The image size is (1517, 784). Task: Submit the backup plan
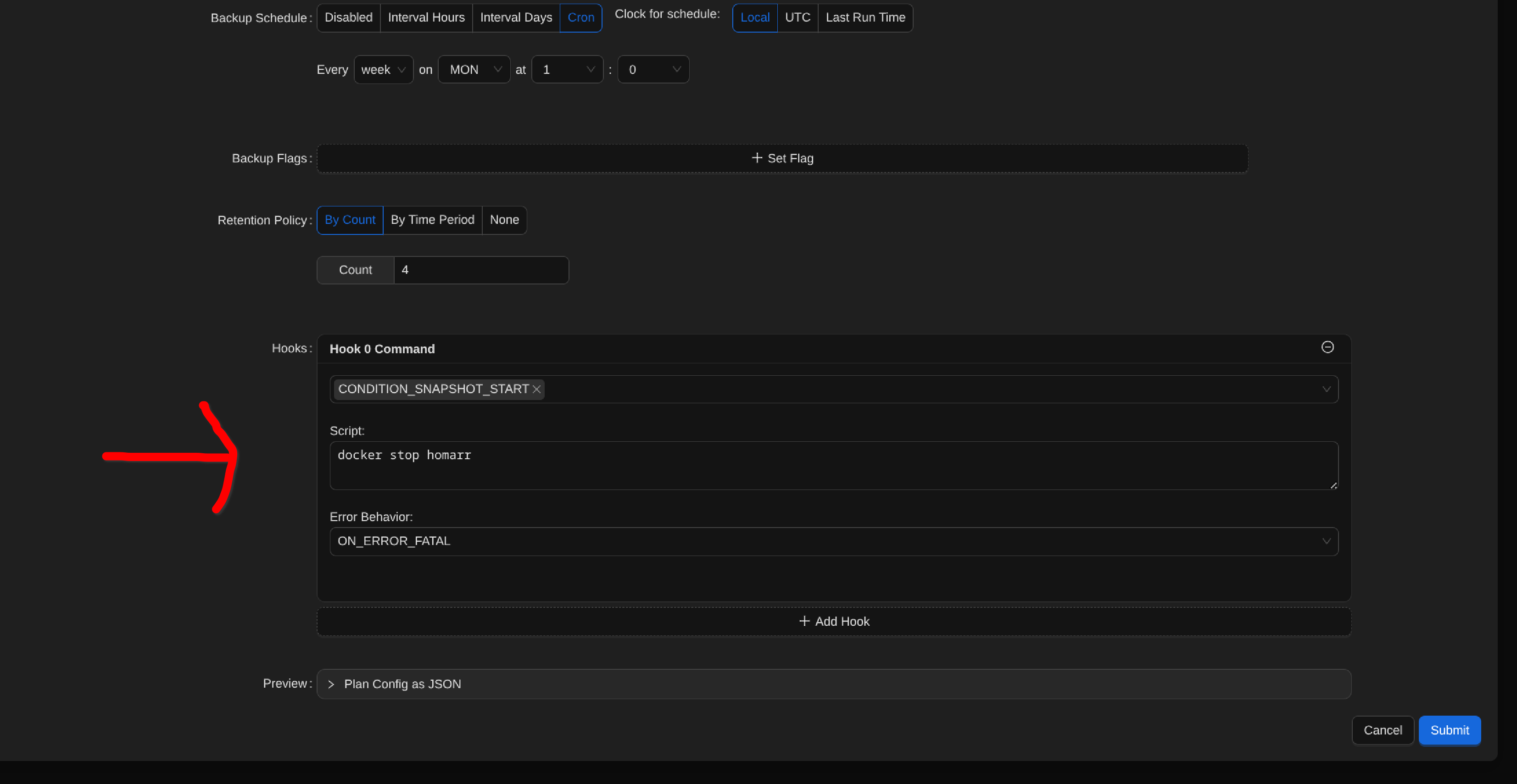coord(1449,730)
